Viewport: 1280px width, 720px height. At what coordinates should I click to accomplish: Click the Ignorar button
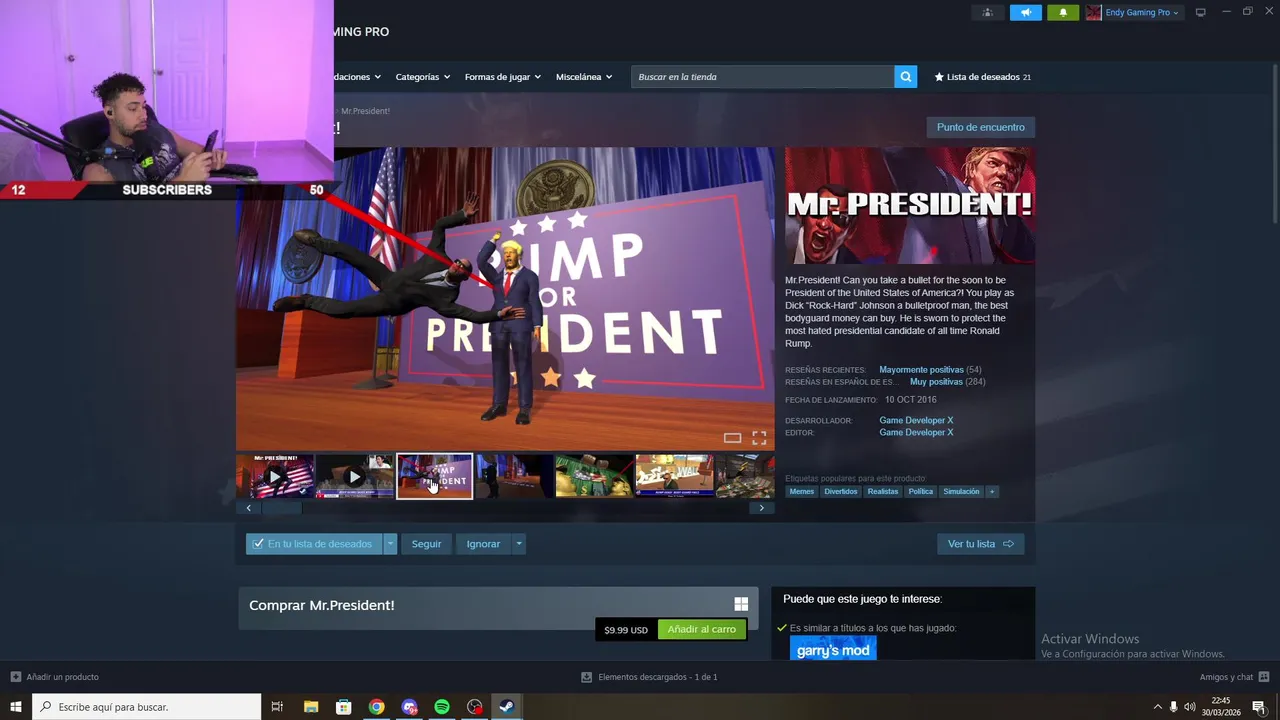(x=483, y=544)
